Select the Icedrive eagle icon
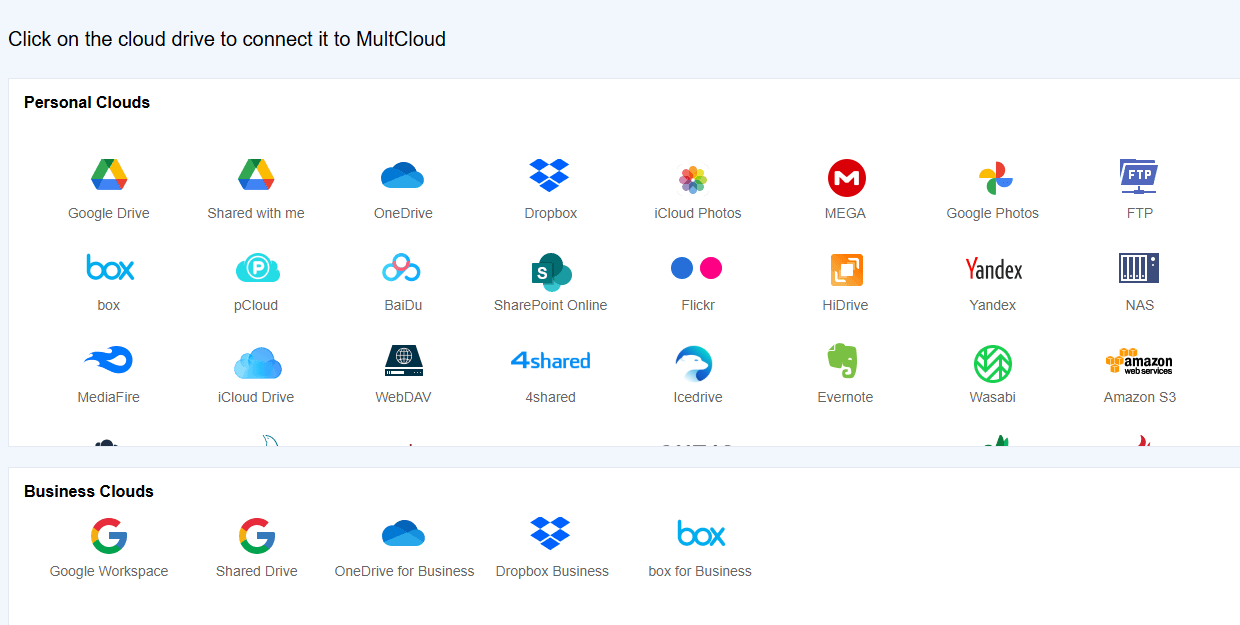The width and height of the screenshot is (1240, 625). pyautogui.click(x=693, y=364)
